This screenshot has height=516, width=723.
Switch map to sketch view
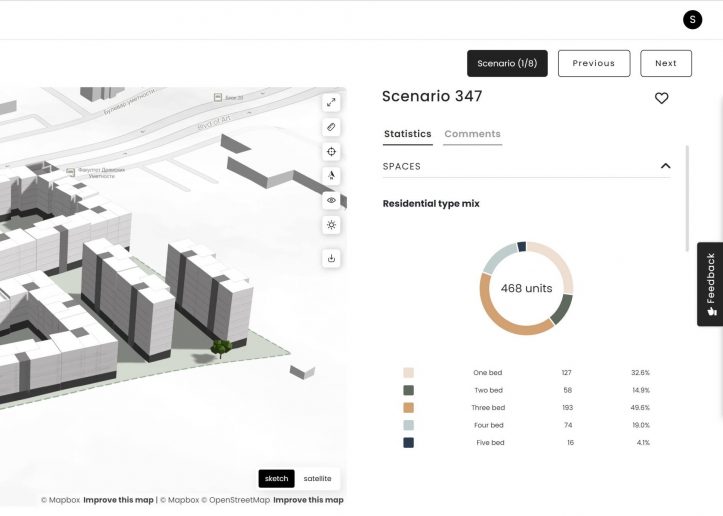click(276, 478)
